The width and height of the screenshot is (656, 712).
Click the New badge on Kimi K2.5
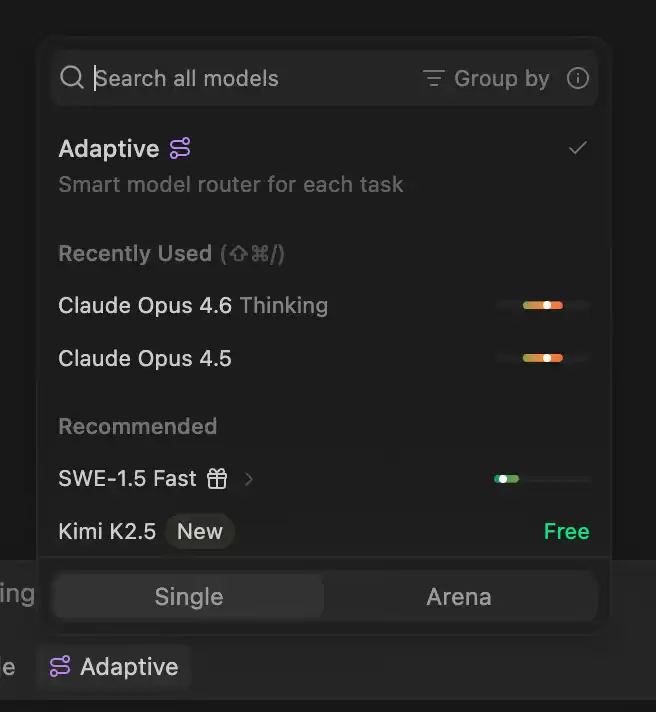(x=200, y=531)
